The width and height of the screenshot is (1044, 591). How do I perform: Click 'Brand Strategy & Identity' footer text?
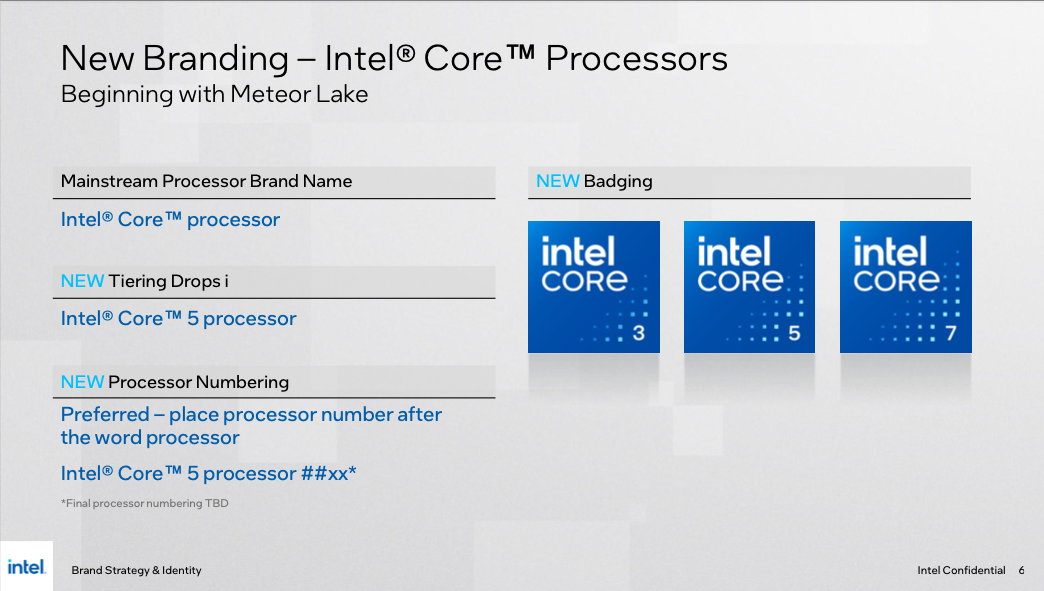(x=136, y=570)
